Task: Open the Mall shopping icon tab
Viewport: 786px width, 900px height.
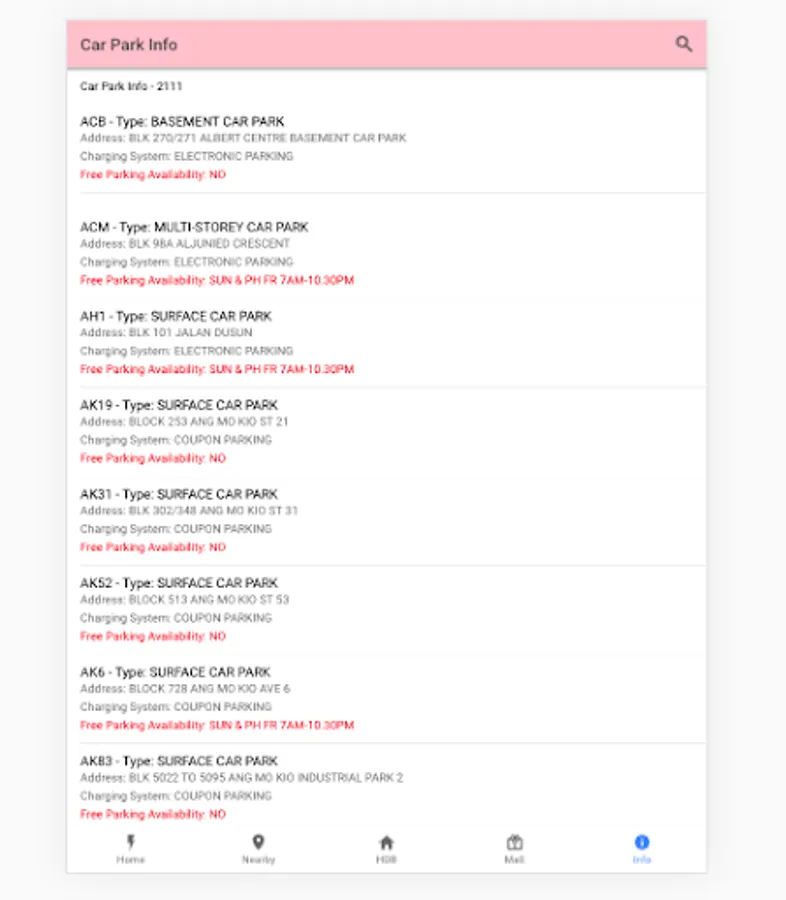Action: [x=514, y=843]
